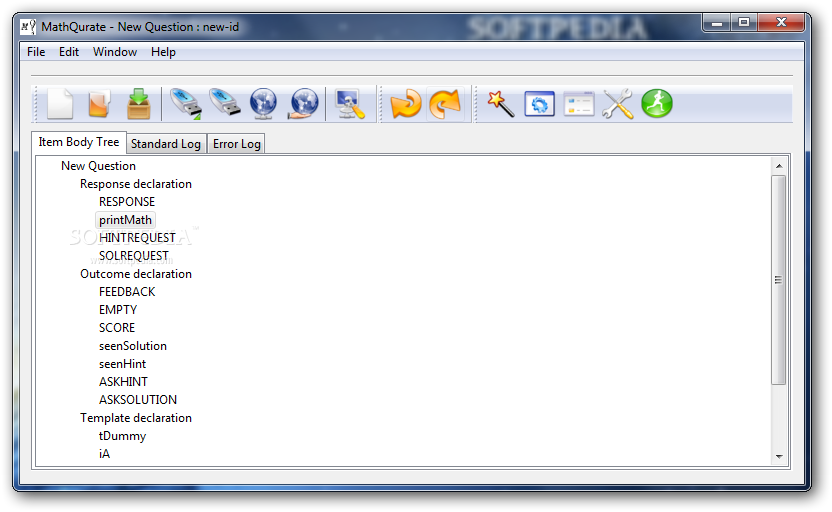Select the HINTREQUEST tree item
Image resolution: width=832 pixels, height=512 pixels.
tap(137, 238)
